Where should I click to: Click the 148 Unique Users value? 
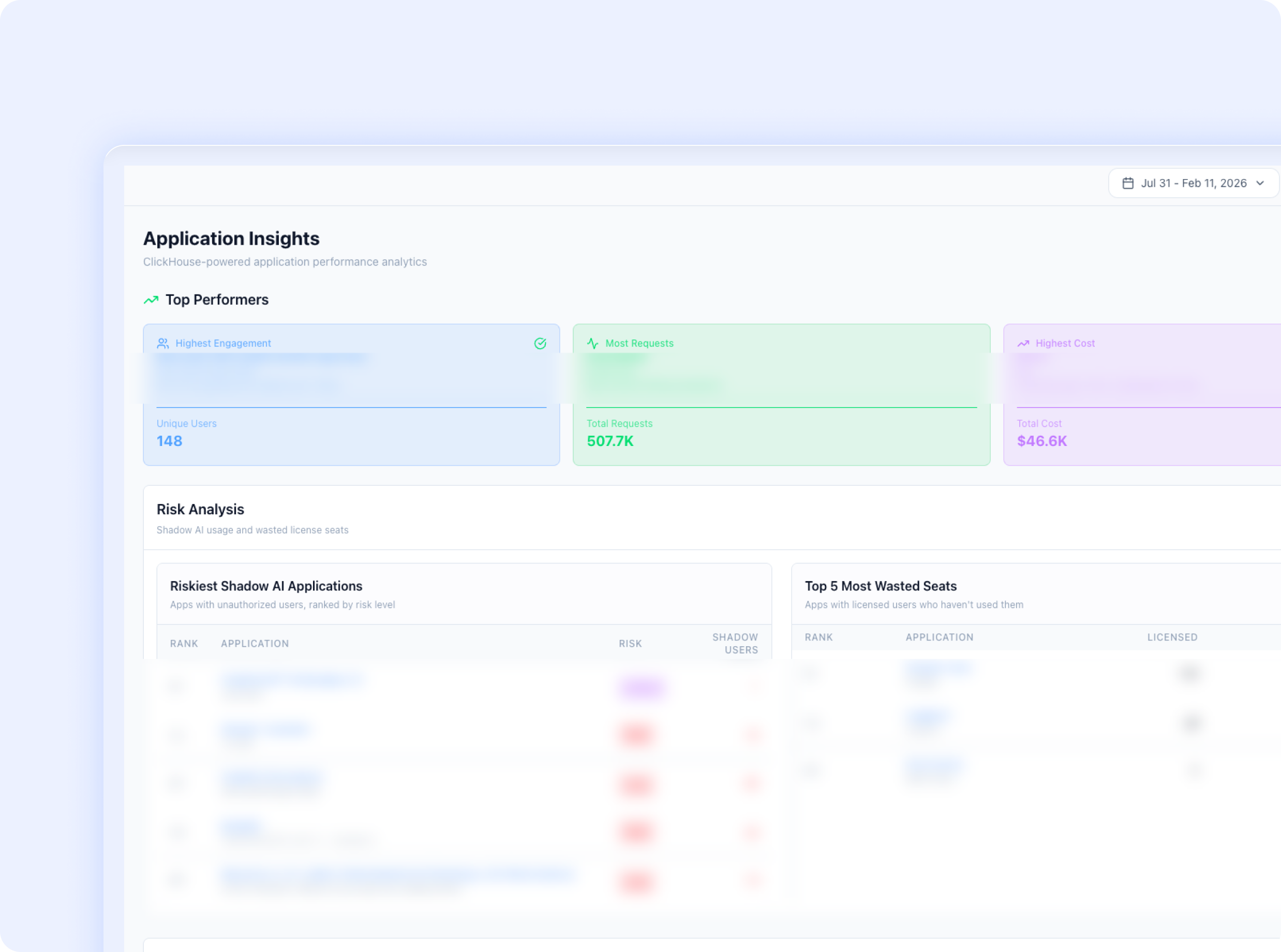click(169, 441)
